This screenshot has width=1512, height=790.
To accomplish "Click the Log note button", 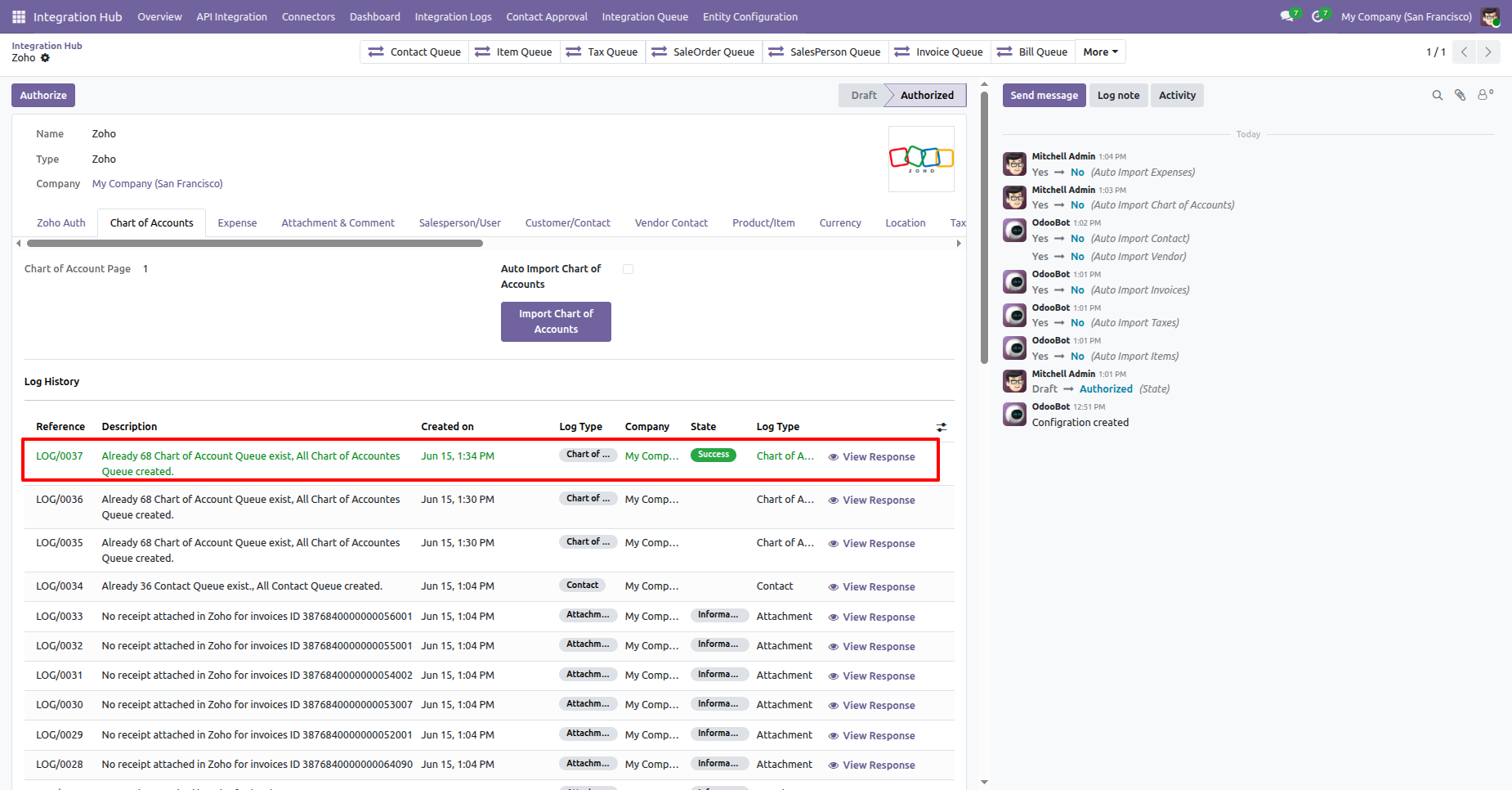I will coord(1118,96).
